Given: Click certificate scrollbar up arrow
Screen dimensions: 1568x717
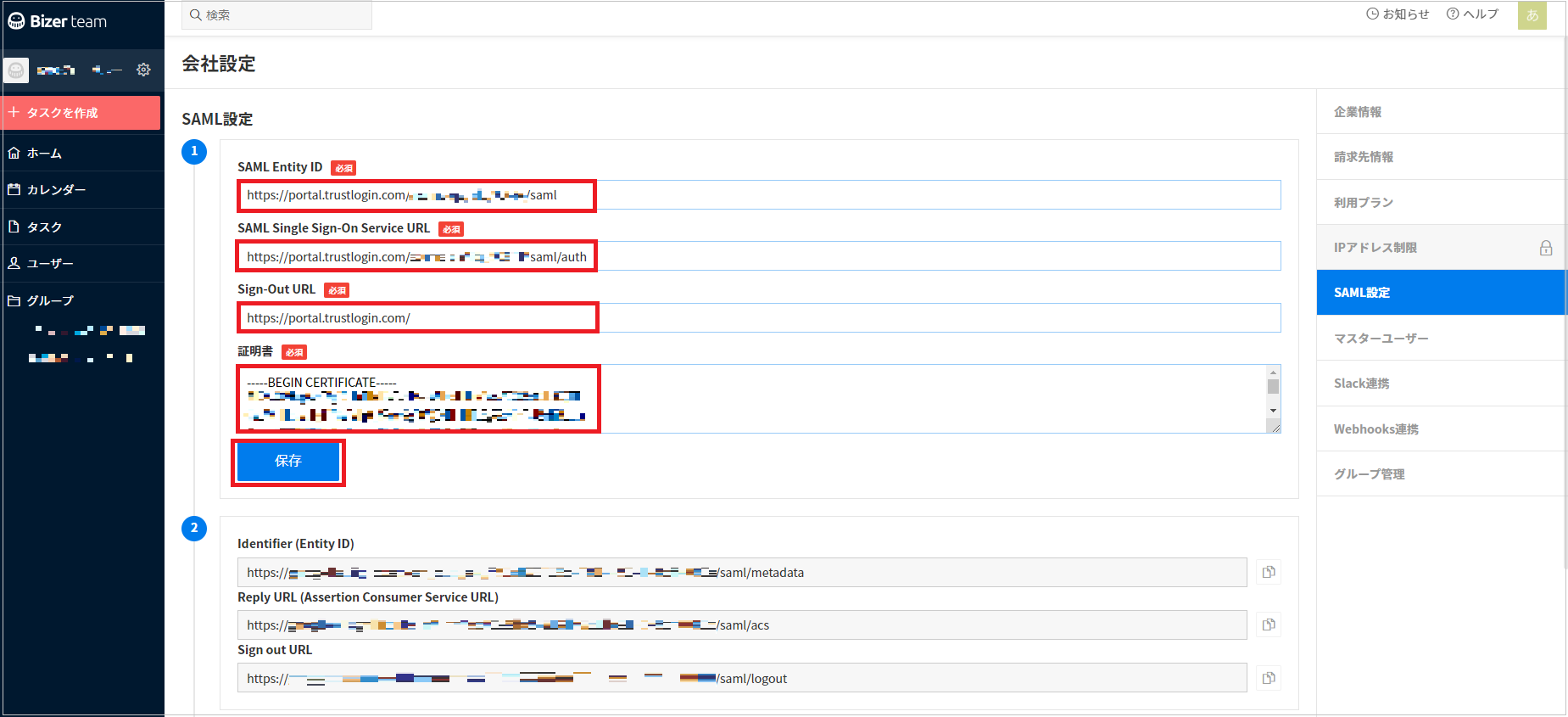Looking at the screenshot, I should (1273, 373).
